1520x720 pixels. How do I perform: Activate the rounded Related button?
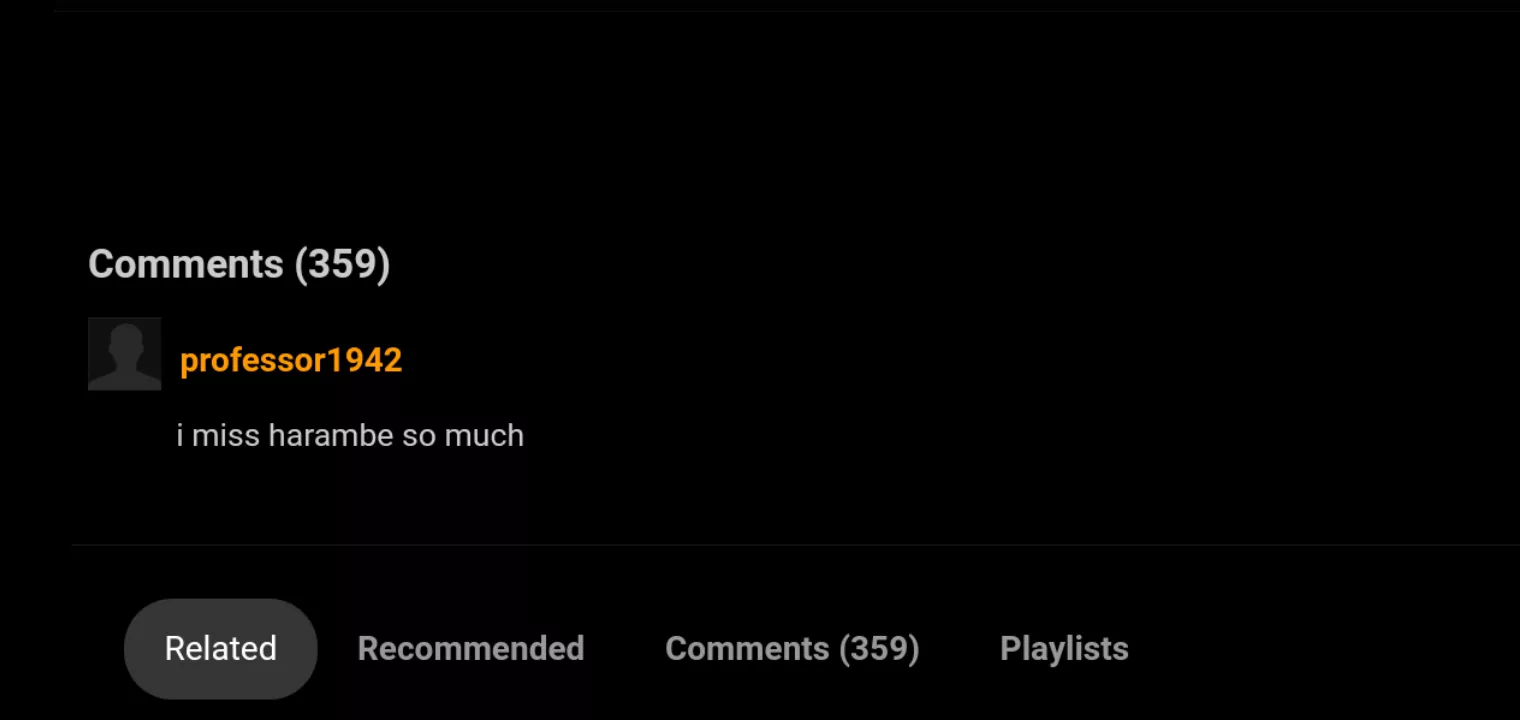point(221,649)
